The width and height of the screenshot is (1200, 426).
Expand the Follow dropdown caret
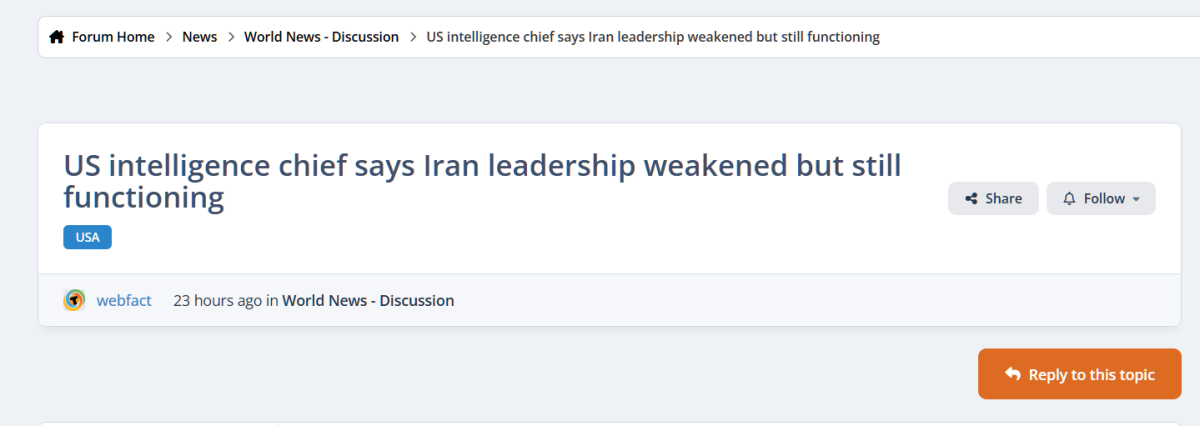[x=1136, y=199]
